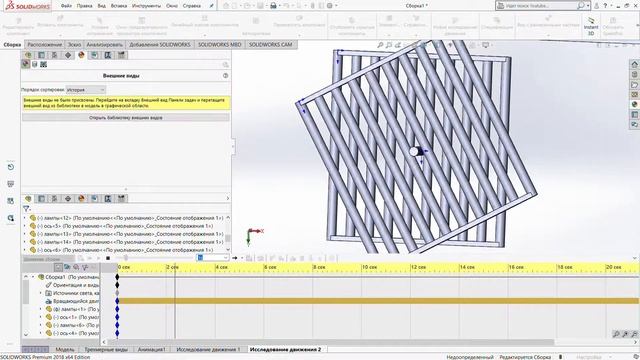Click timeline zoom-out magnifier at far right
Screen dimensions: 640x360
click(634, 334)
